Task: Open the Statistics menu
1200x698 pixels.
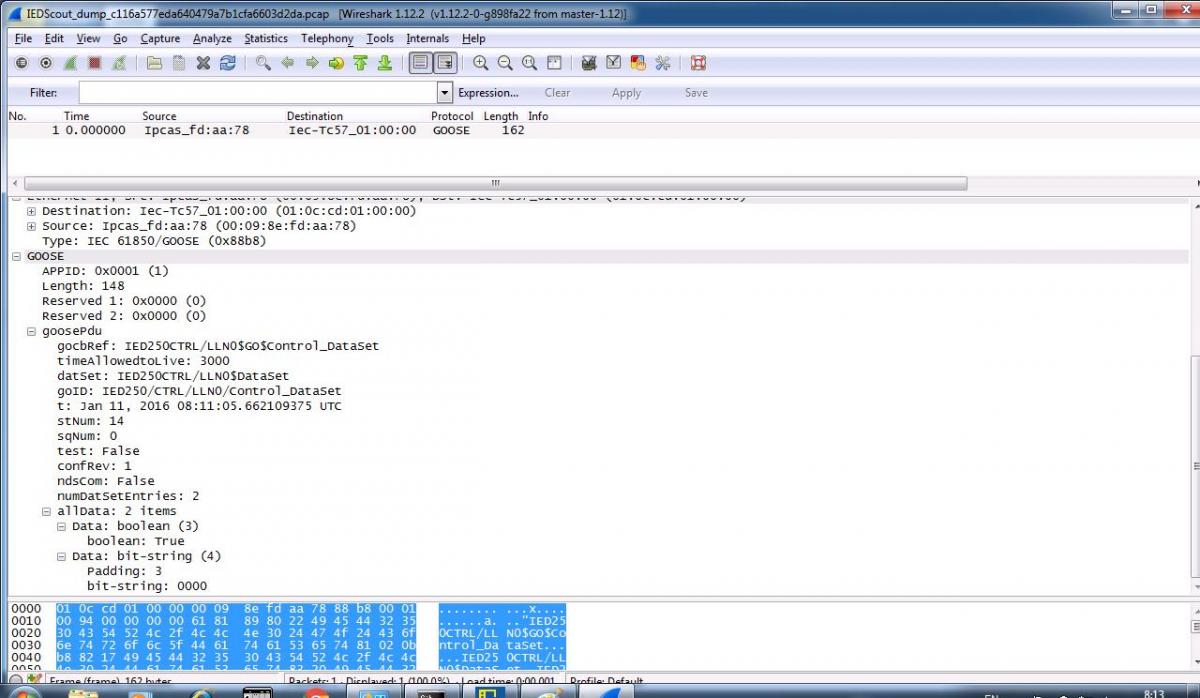Action: tap(266, 38)
